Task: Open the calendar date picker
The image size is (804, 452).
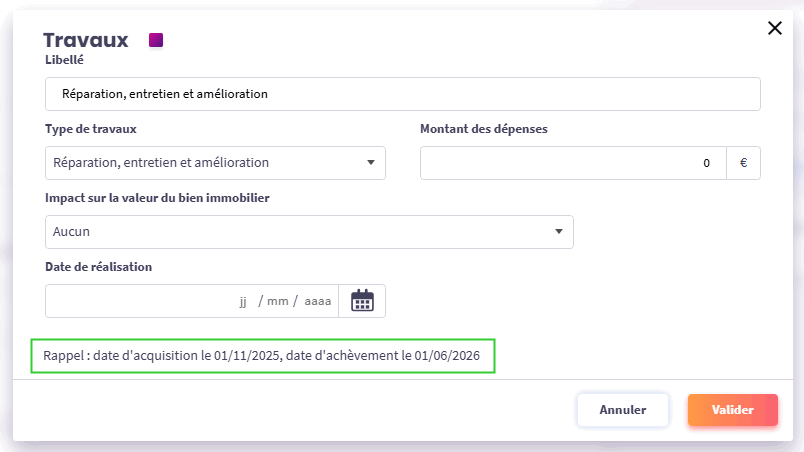Action: point(362,301)
